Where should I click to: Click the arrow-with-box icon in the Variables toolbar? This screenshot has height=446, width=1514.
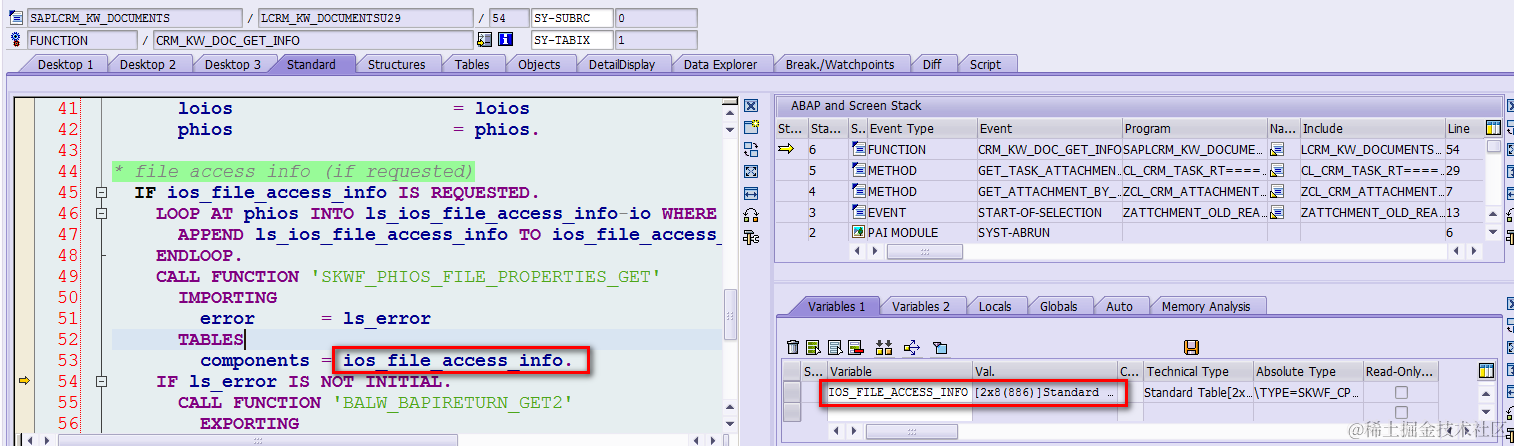point(911,348)
